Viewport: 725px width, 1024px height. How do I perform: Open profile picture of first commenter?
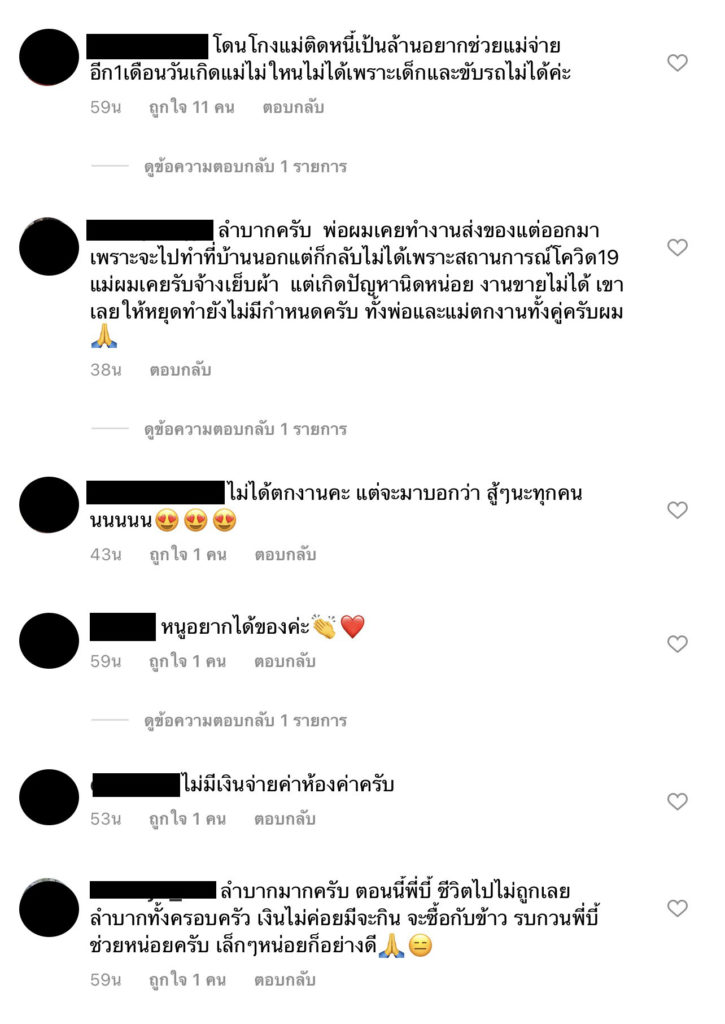pyautogui.click(x=49, y=57)
